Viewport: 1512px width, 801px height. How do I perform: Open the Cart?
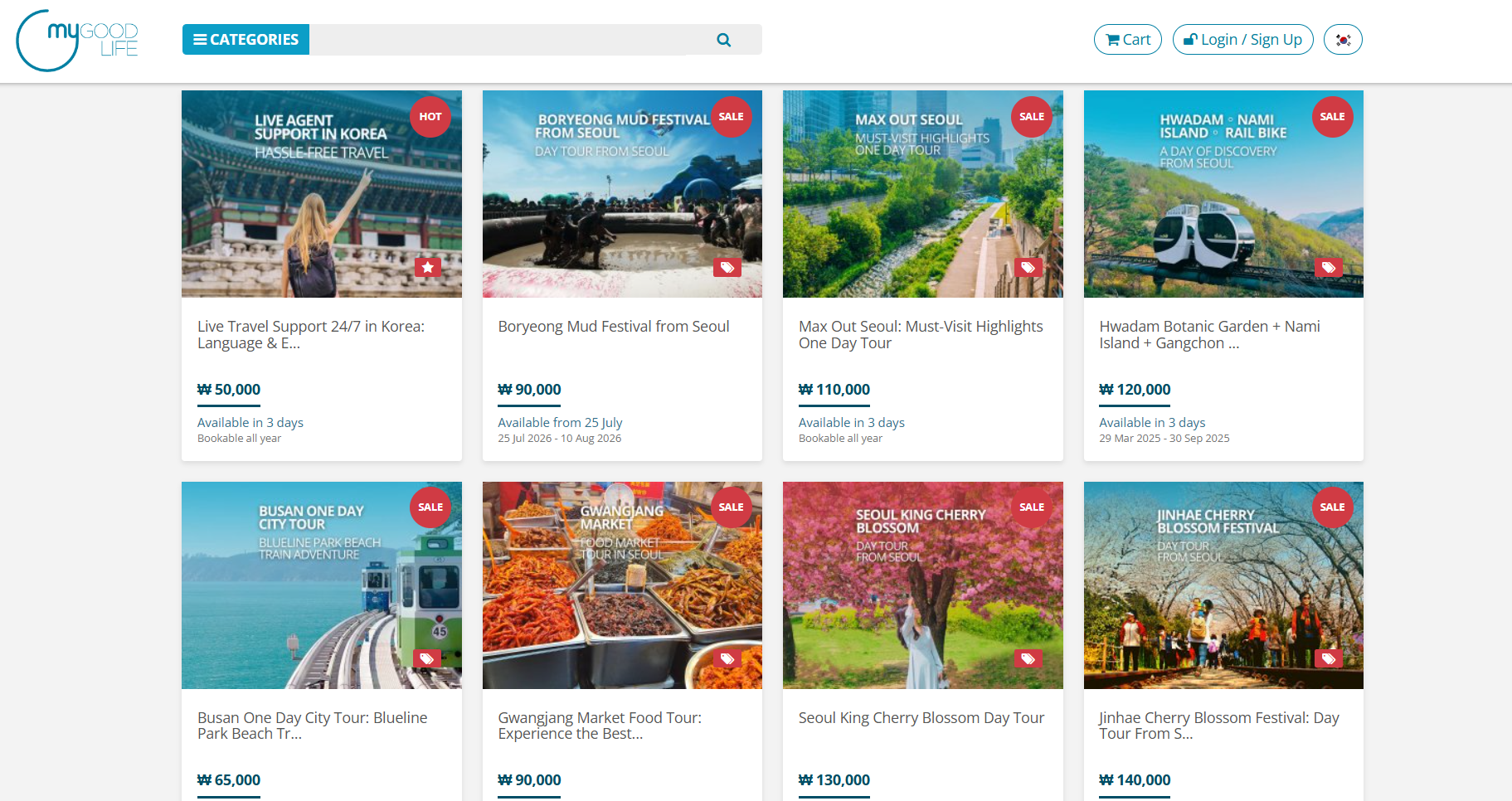1127,40
